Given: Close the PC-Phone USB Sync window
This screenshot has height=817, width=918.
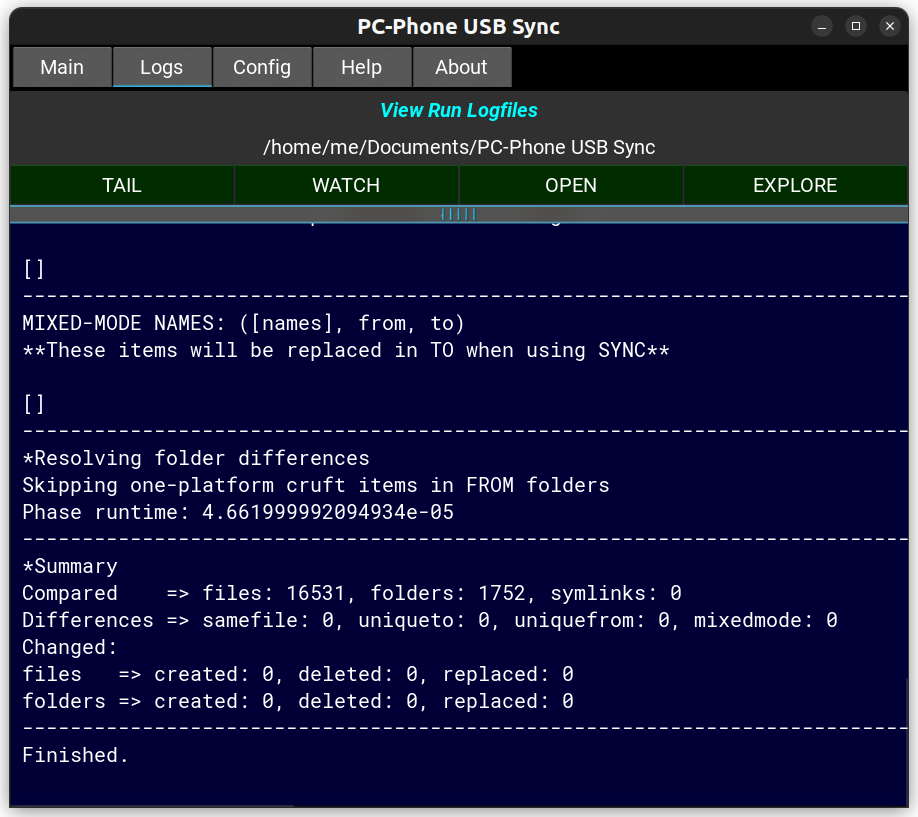Looking at the screenshot, I should coord(889,27).
